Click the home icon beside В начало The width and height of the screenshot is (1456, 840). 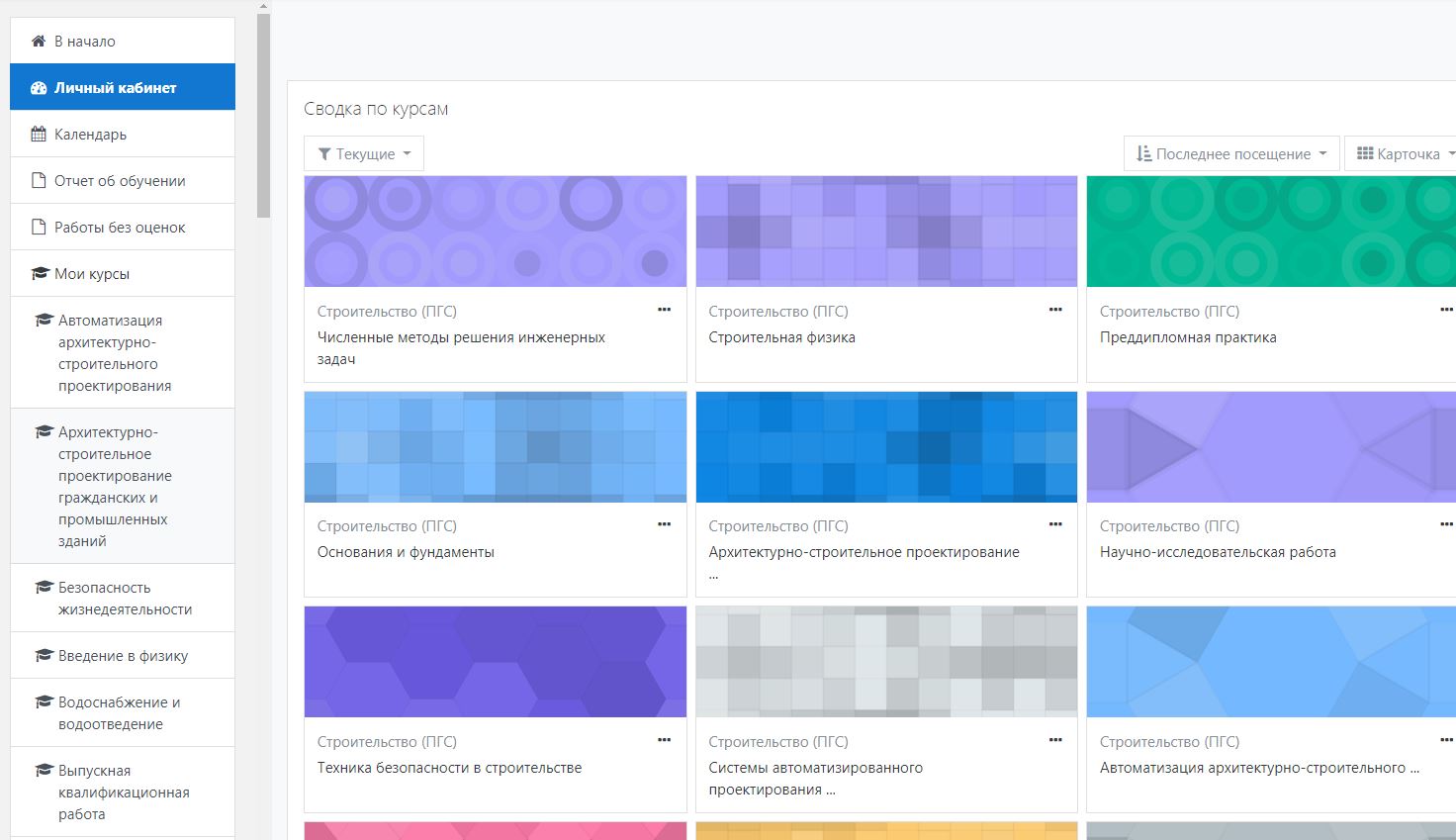[x=39, y=42]
